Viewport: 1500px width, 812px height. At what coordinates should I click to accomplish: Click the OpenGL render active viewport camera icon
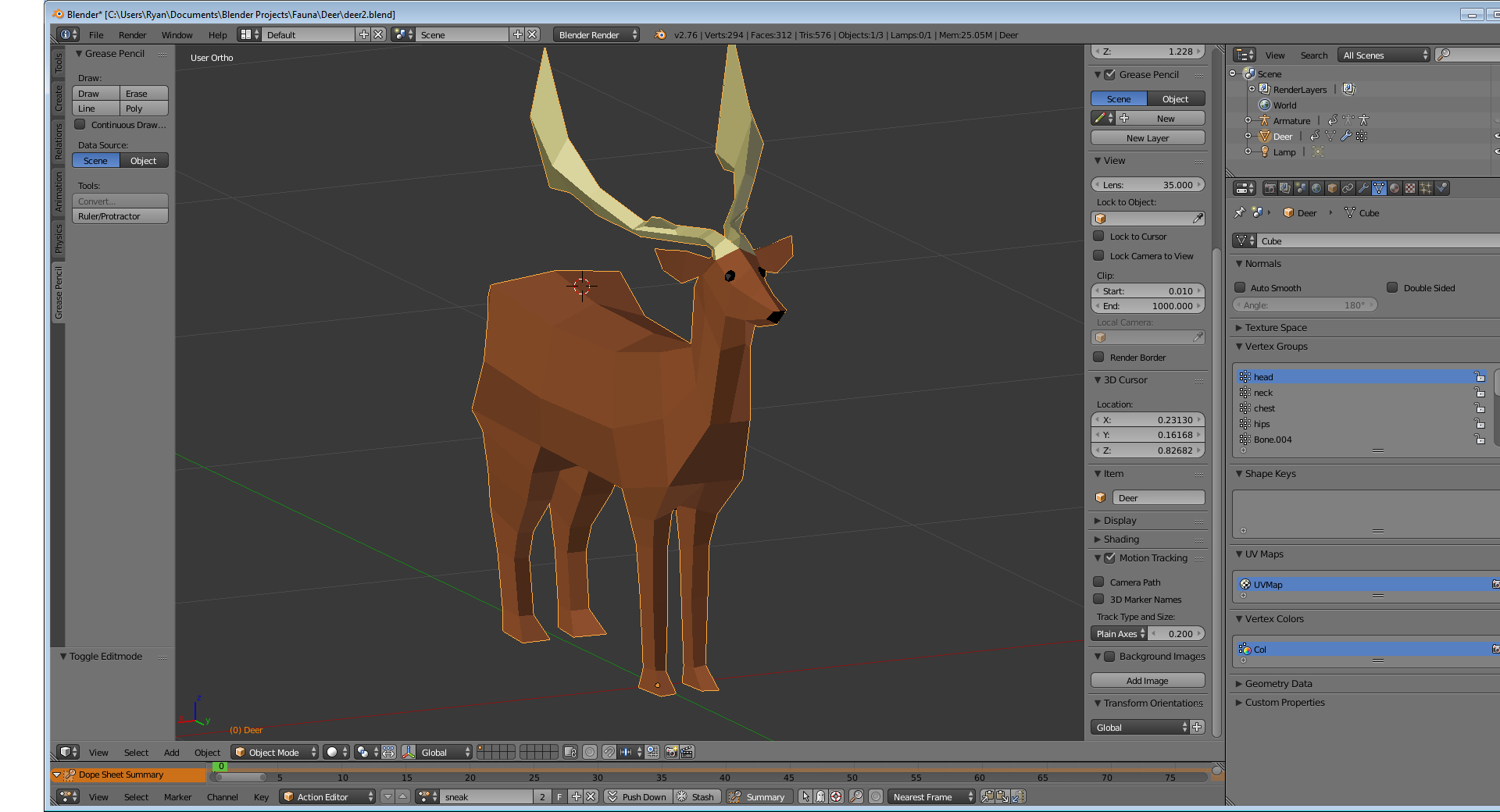click(x=671, y=752)
